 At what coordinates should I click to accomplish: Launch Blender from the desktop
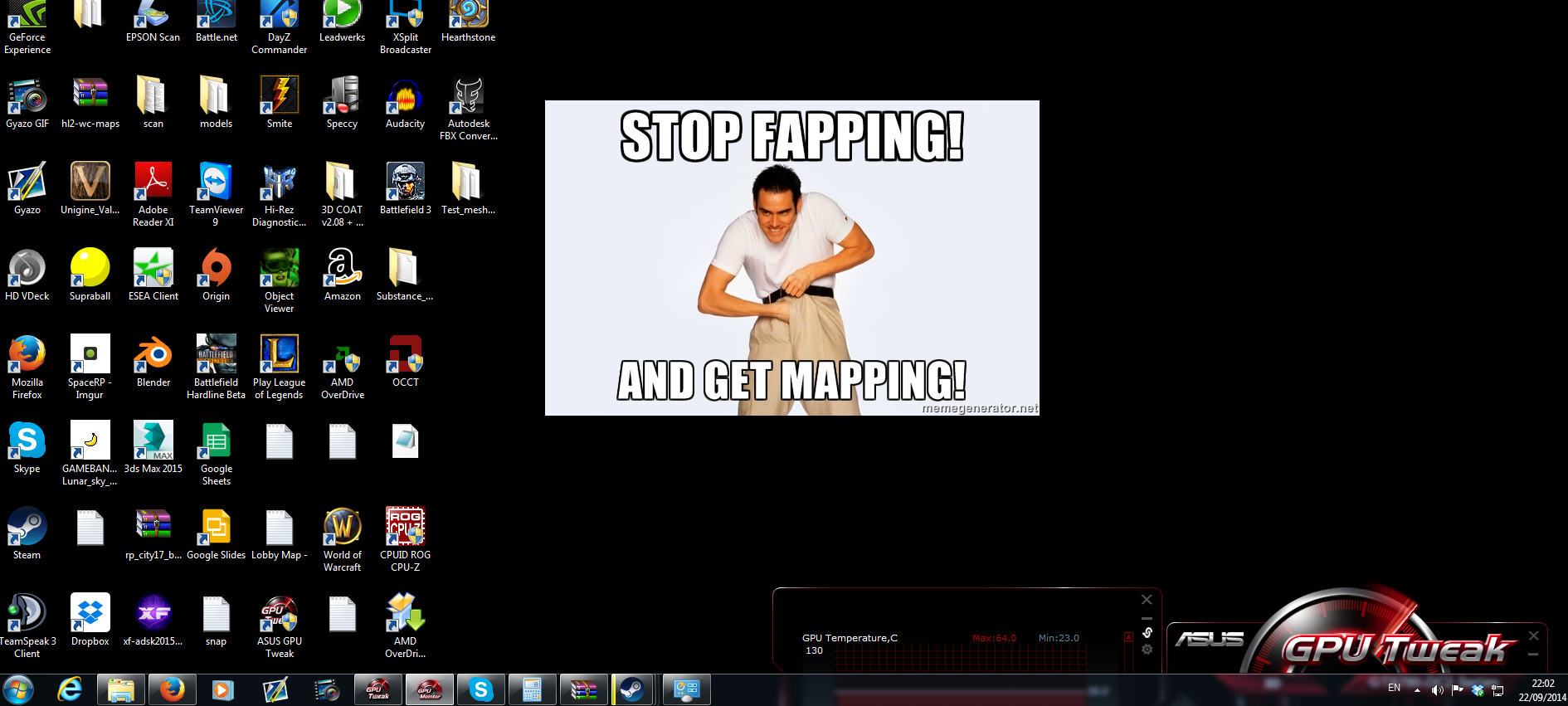153,362
